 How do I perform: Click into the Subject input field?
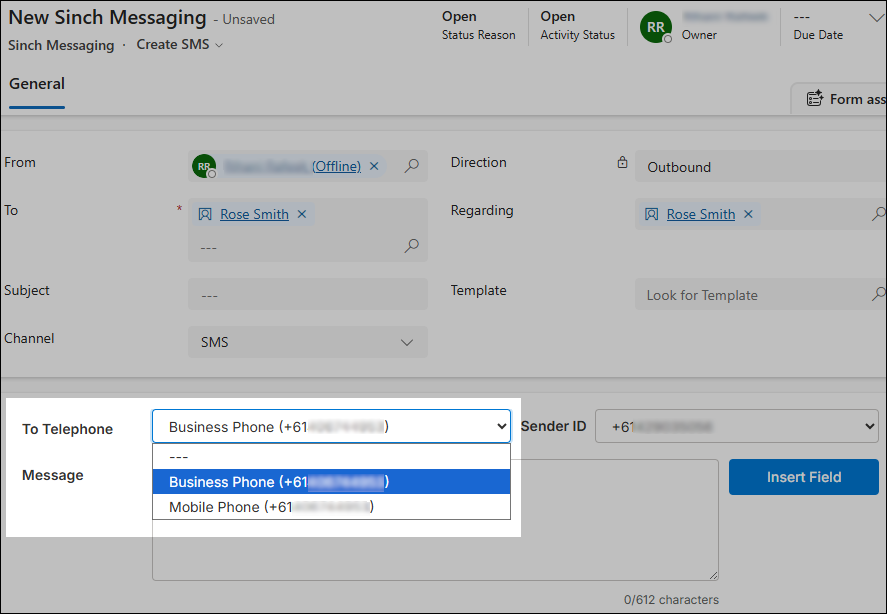pyautogui.click(x=308, y=294)
